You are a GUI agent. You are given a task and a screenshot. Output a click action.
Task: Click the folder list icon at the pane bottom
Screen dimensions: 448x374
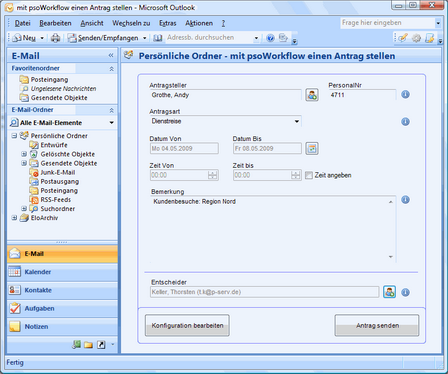[88, 345]
